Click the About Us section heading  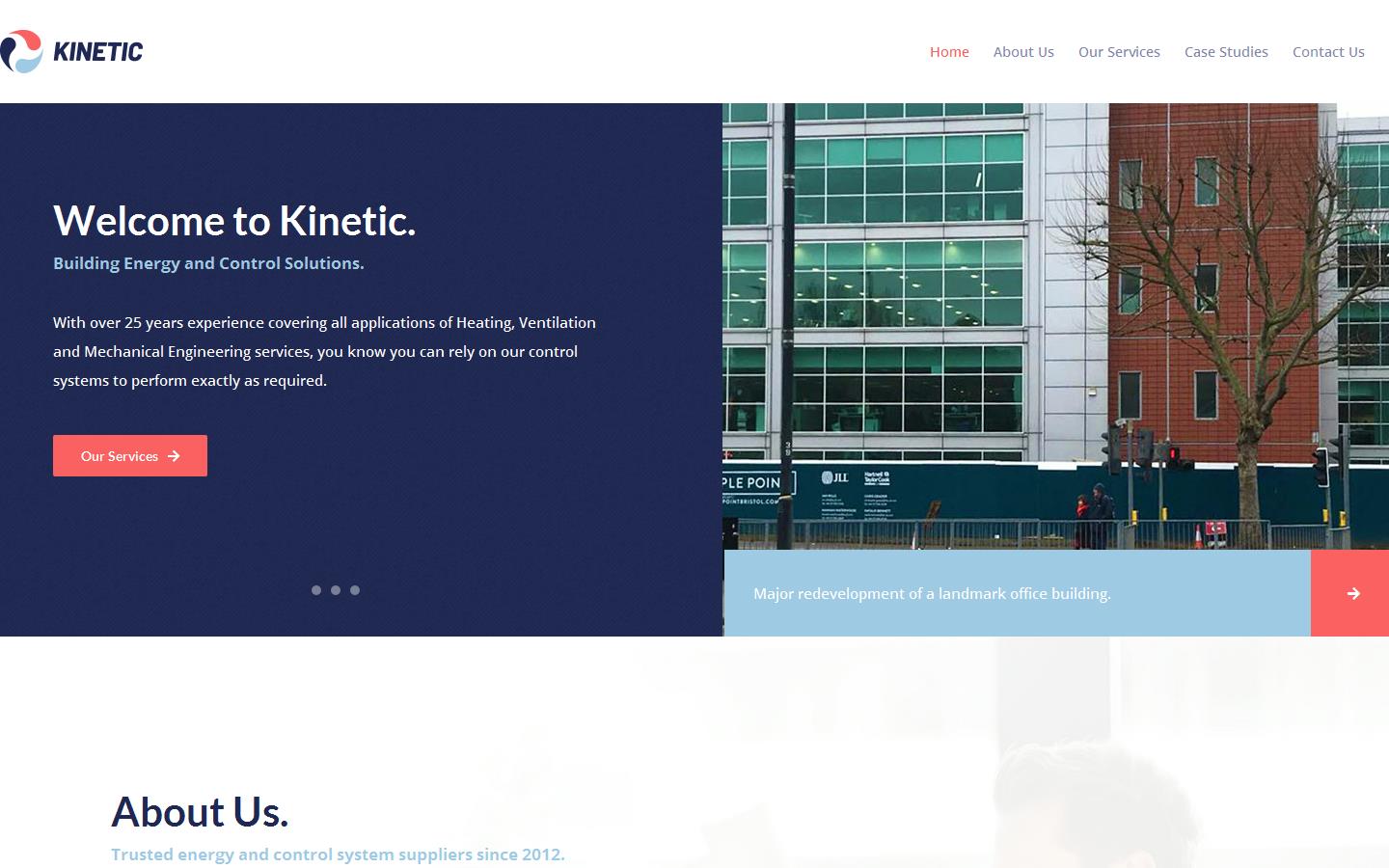[199, 812]
